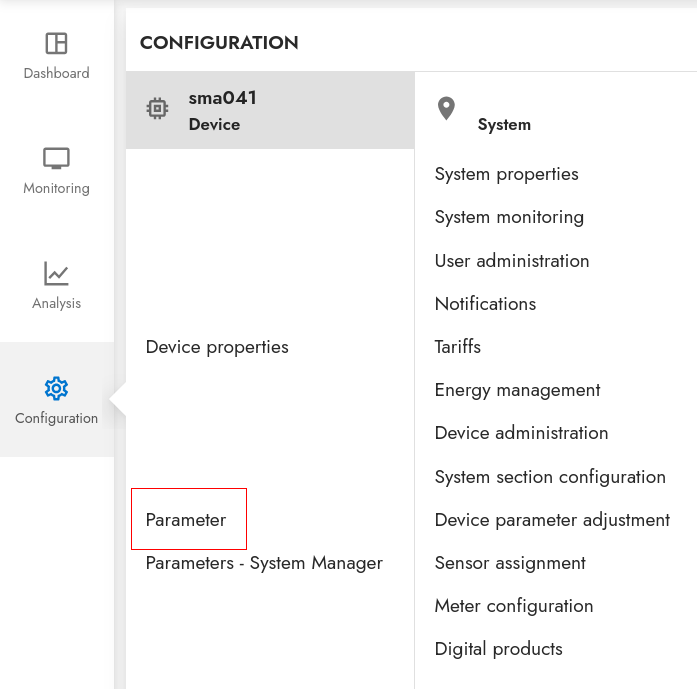Click the sma041 device chip icon
Image resolution: width=697 pixels, height=689 pixels.
(157, 108)
